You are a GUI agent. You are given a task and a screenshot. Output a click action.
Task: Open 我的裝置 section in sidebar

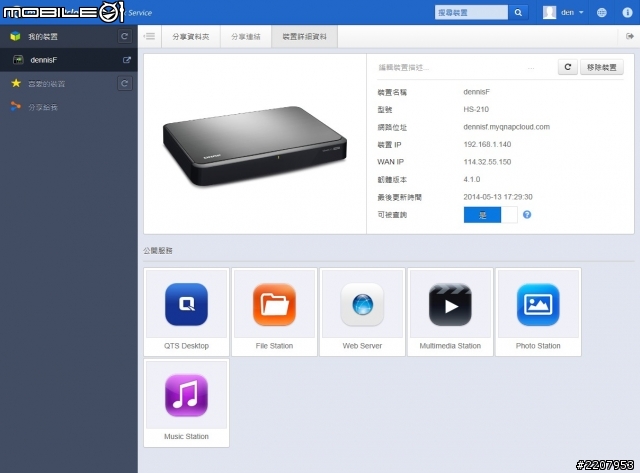tap(43, 37)
